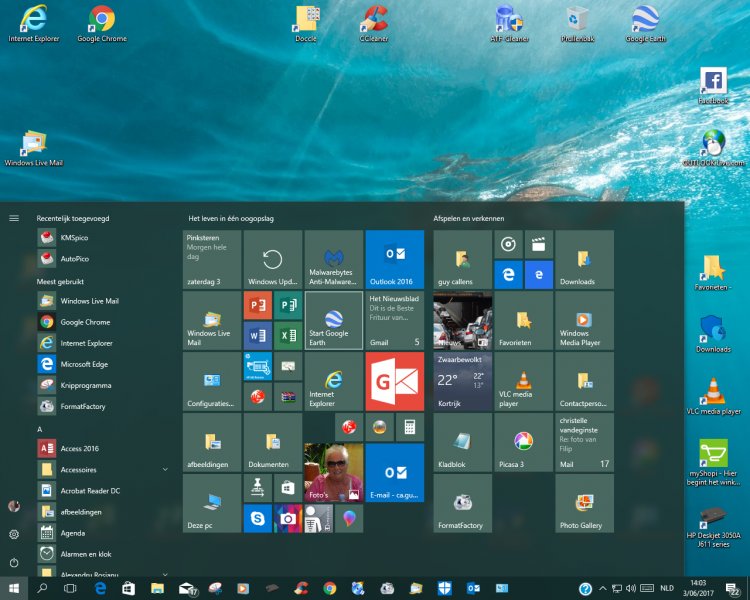Launch the Skype tile

258,518
